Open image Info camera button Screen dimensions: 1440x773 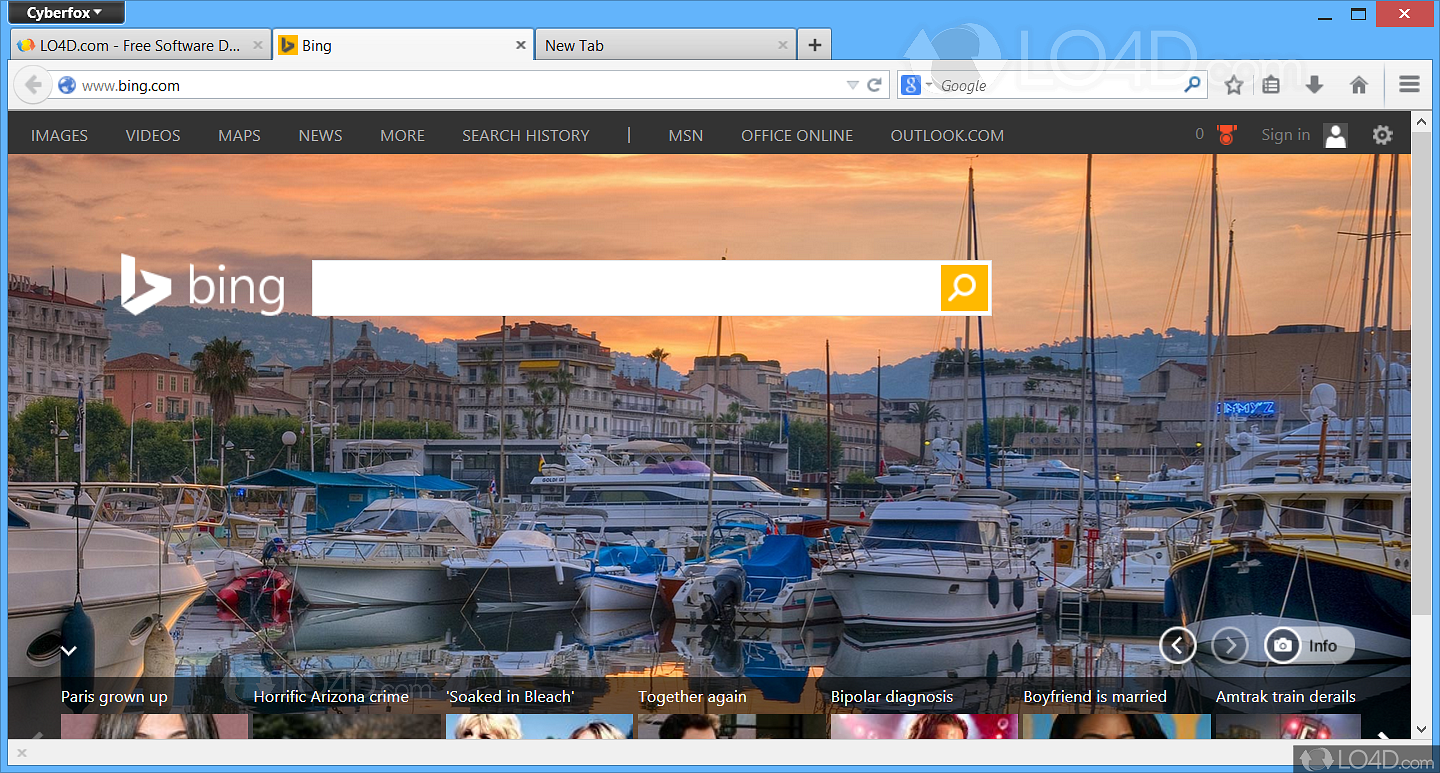pyautogui.click(x=1308, y=646)
